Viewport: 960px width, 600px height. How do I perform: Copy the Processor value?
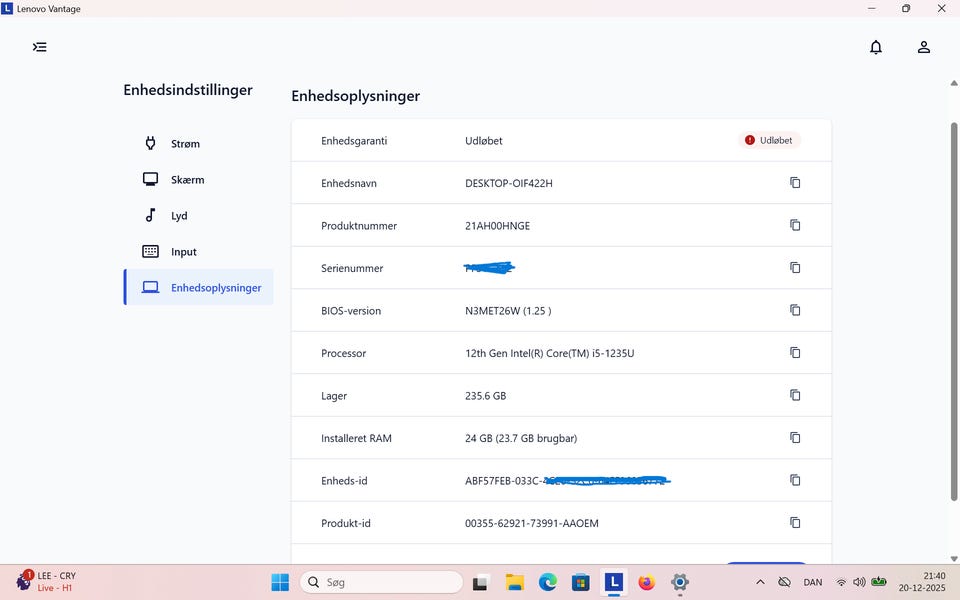tap(795, 353)
